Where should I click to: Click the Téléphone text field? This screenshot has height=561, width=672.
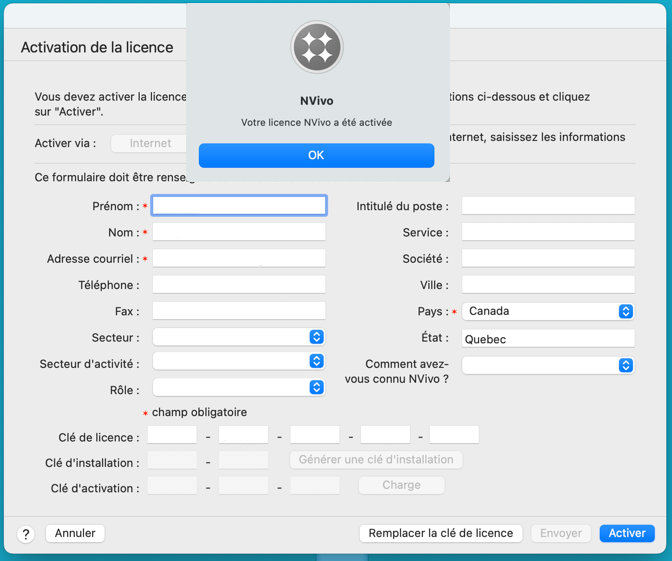point(239,285)
